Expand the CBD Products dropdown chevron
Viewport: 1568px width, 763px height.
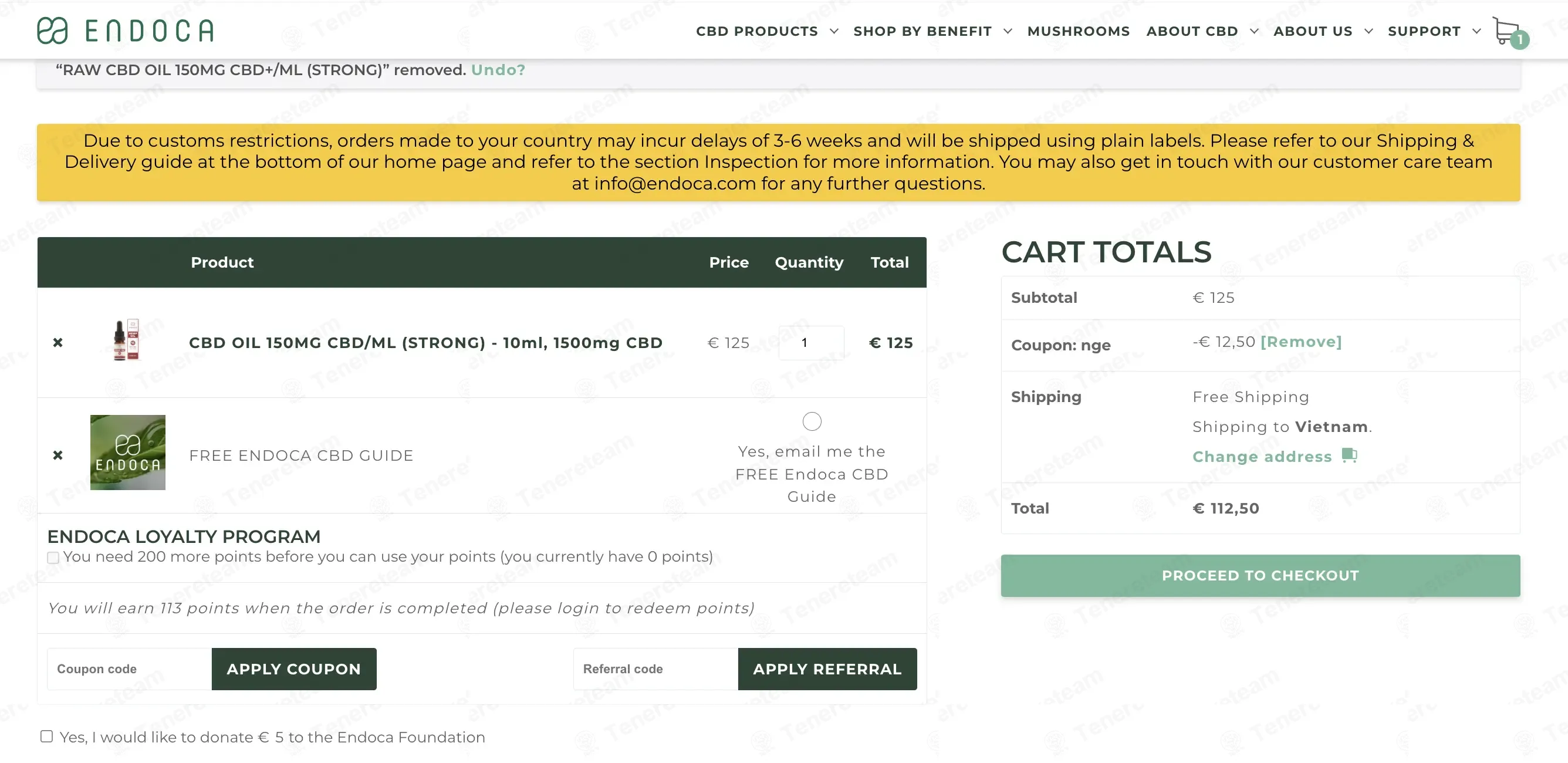(834, 31)
